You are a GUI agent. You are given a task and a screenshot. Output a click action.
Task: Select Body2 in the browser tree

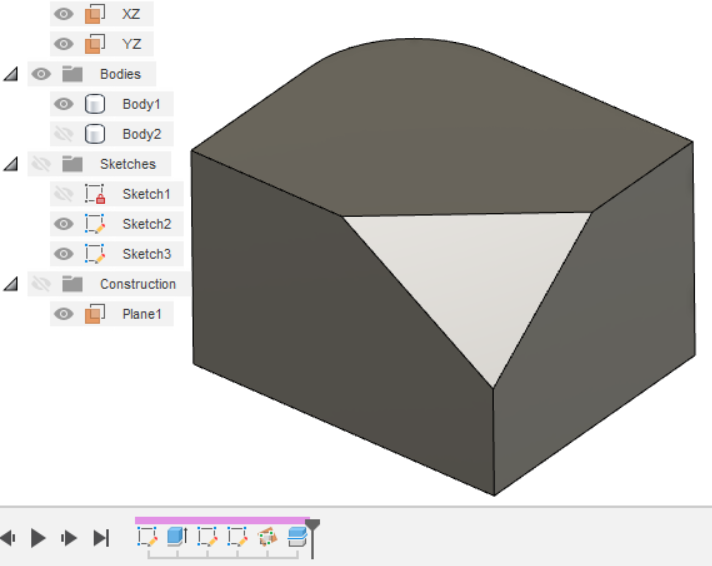tap(142, 134)
